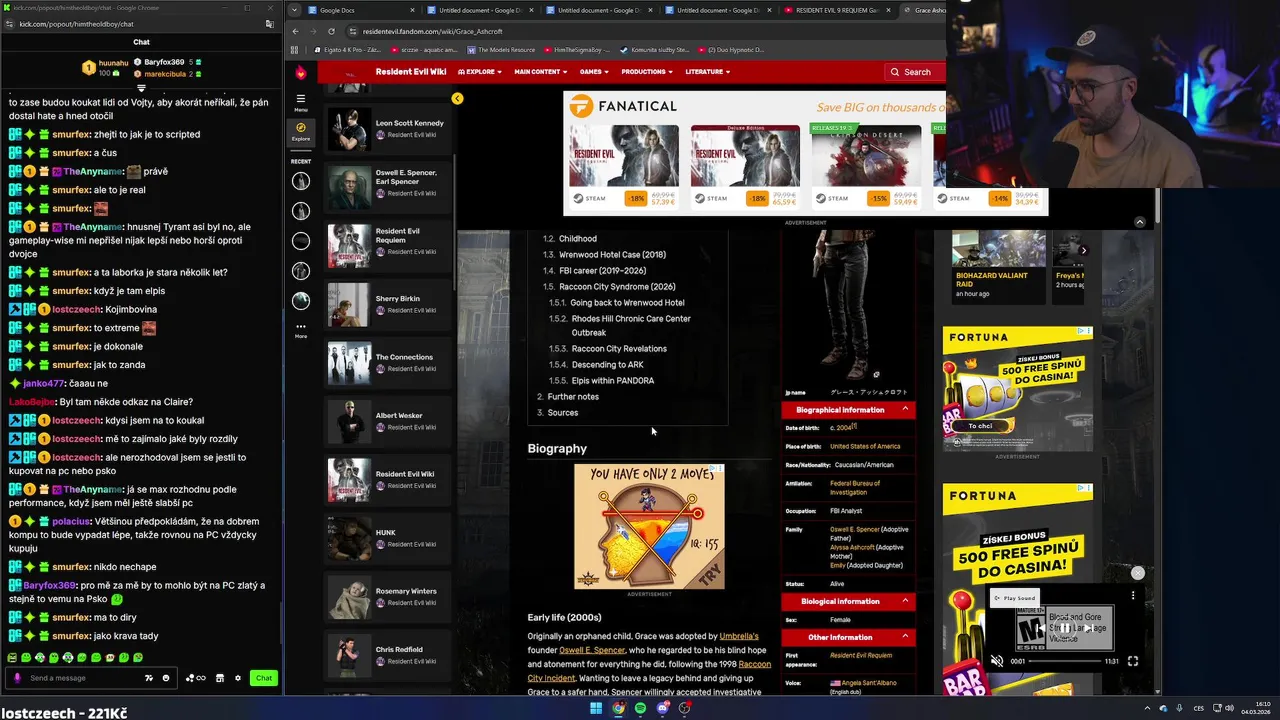The height and width of the screenshot is (720, 1280).
Task: Jump to Wrenwood Hotel Case (2018) section
Action: tap(612, 254)
